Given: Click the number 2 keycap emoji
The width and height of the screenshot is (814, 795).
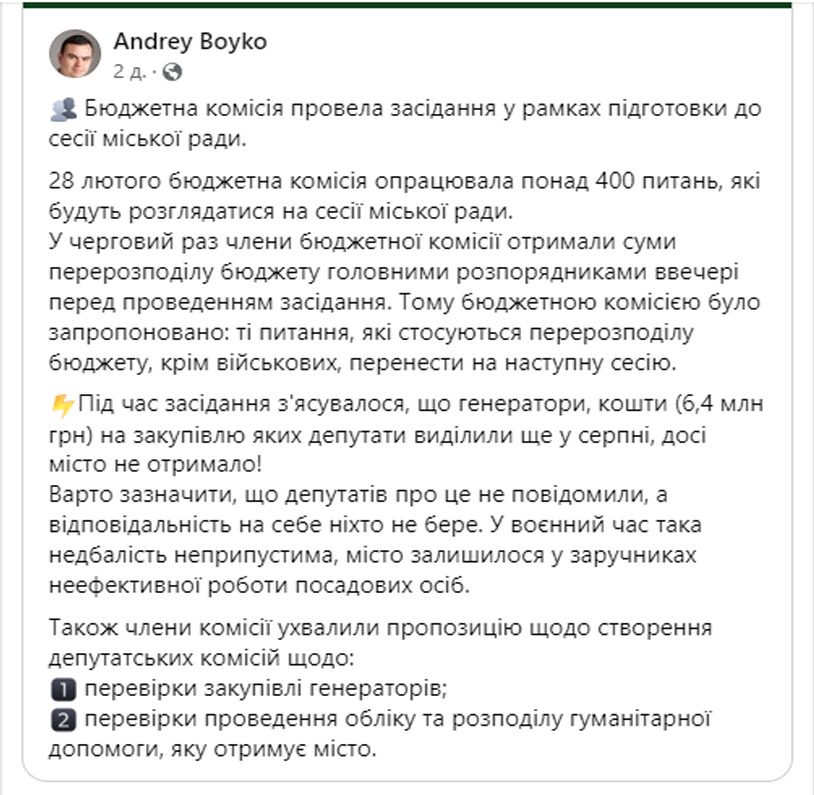Looking at the screenshot, I should pos(62,718).
